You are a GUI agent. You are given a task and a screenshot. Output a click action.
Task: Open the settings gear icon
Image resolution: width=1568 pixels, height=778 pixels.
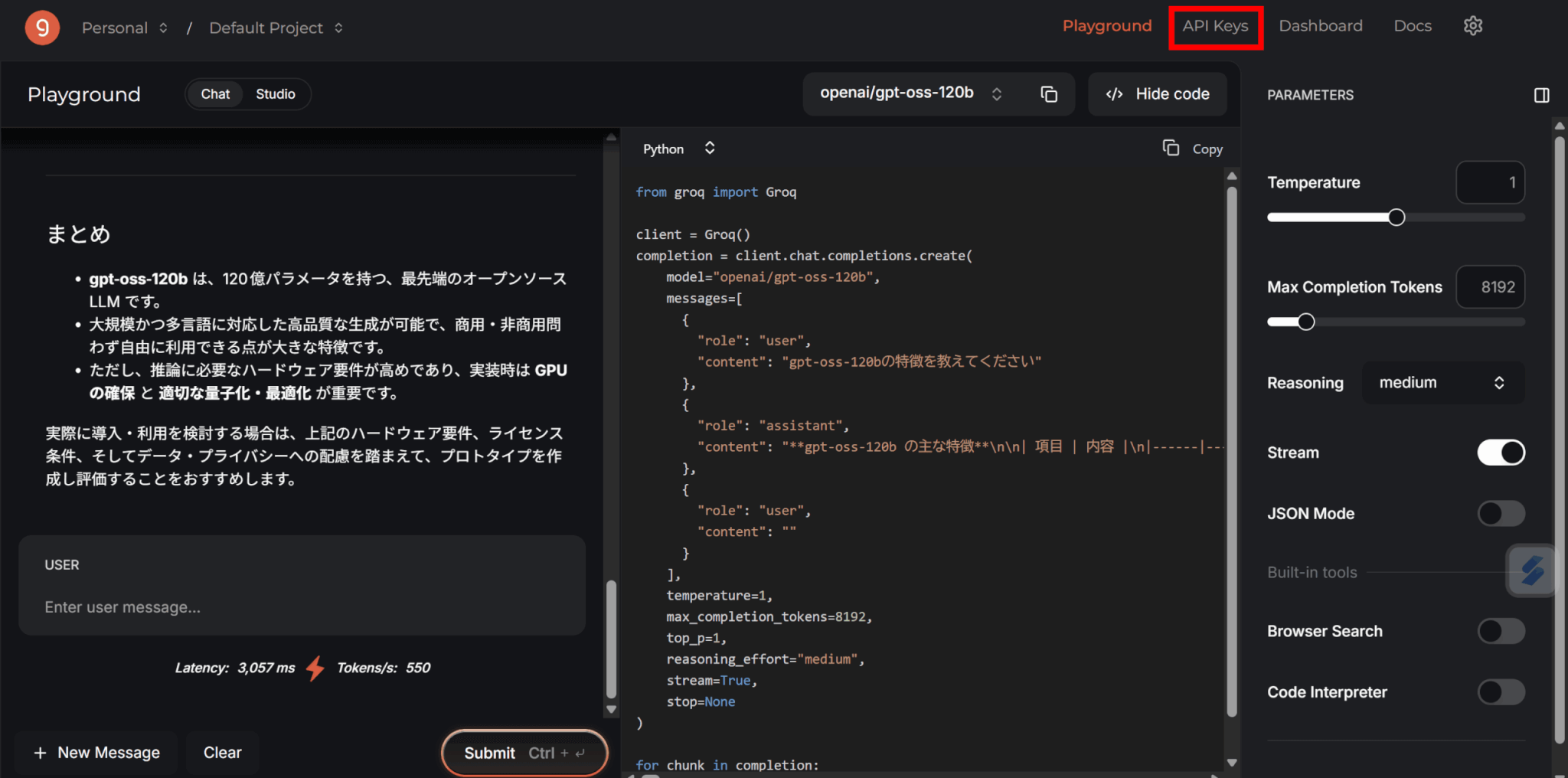(x=1473, y=26)
